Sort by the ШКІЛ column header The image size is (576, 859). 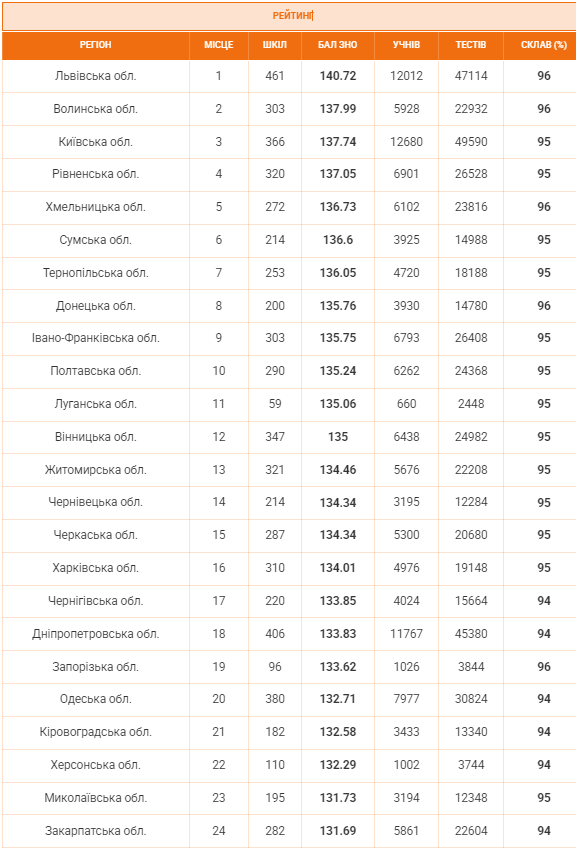click(275, 45)
